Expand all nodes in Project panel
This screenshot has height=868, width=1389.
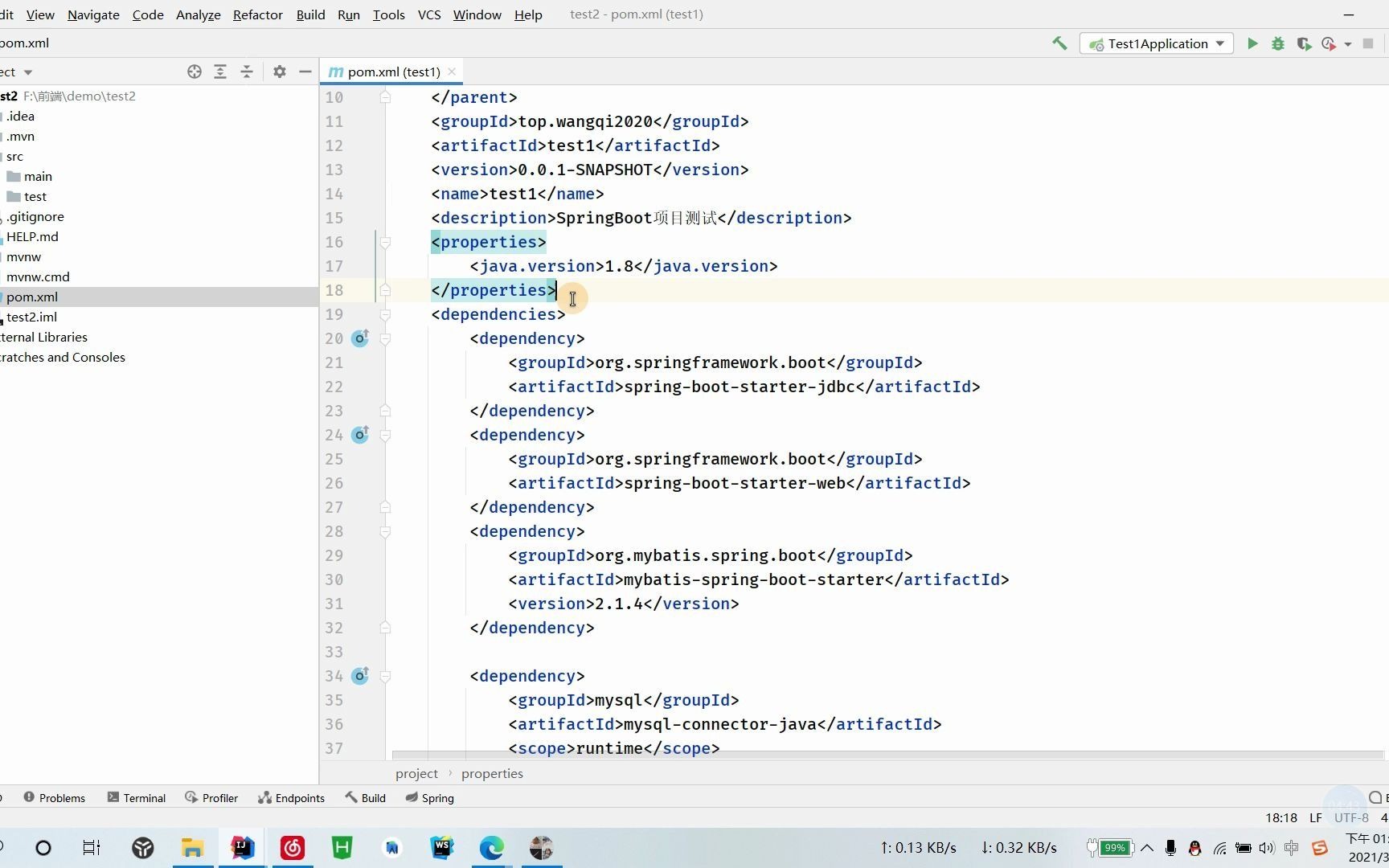click(x=220, y=72)
